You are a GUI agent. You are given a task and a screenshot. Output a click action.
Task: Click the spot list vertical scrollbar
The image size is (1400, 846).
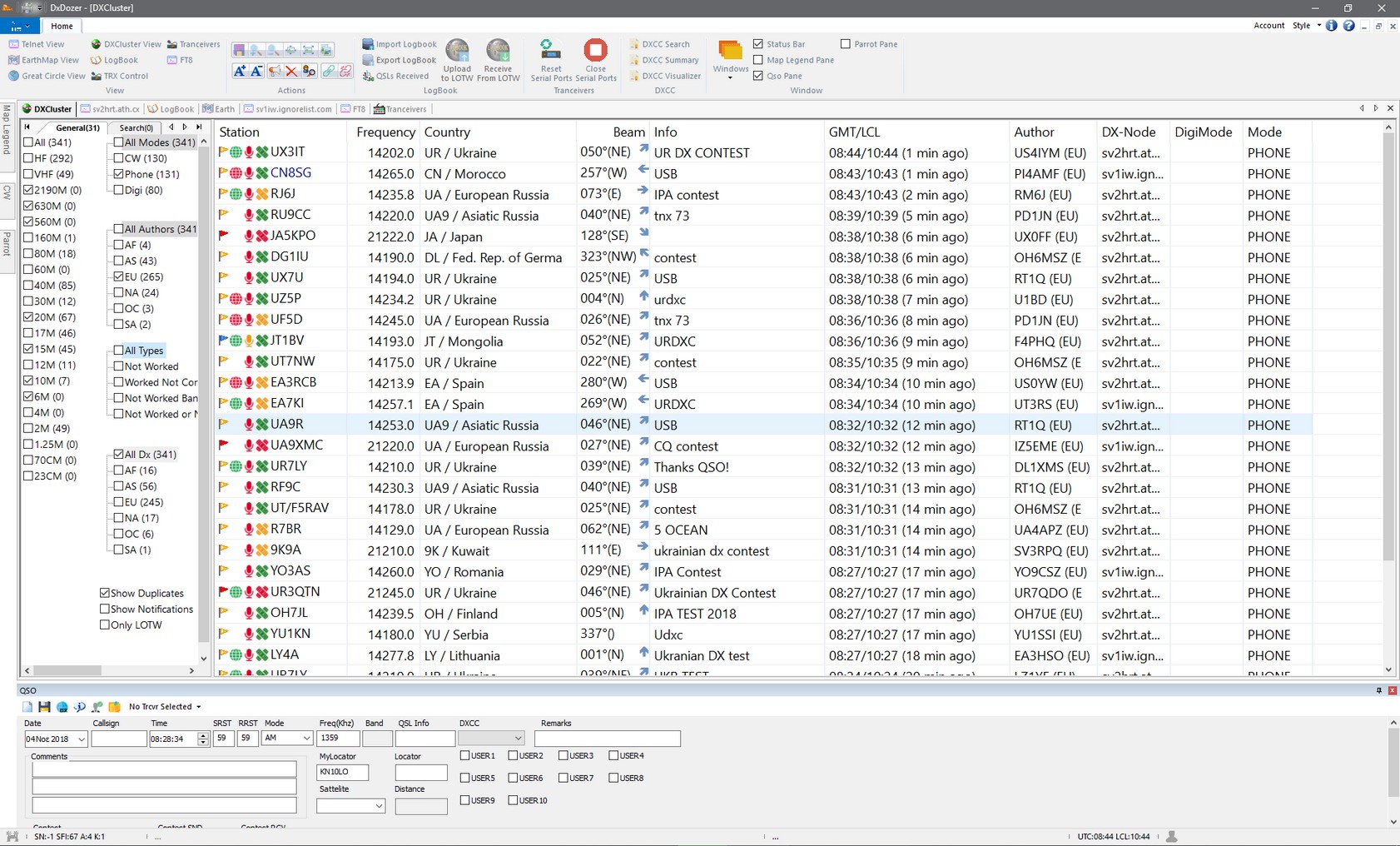click(x=1388, y=398)
